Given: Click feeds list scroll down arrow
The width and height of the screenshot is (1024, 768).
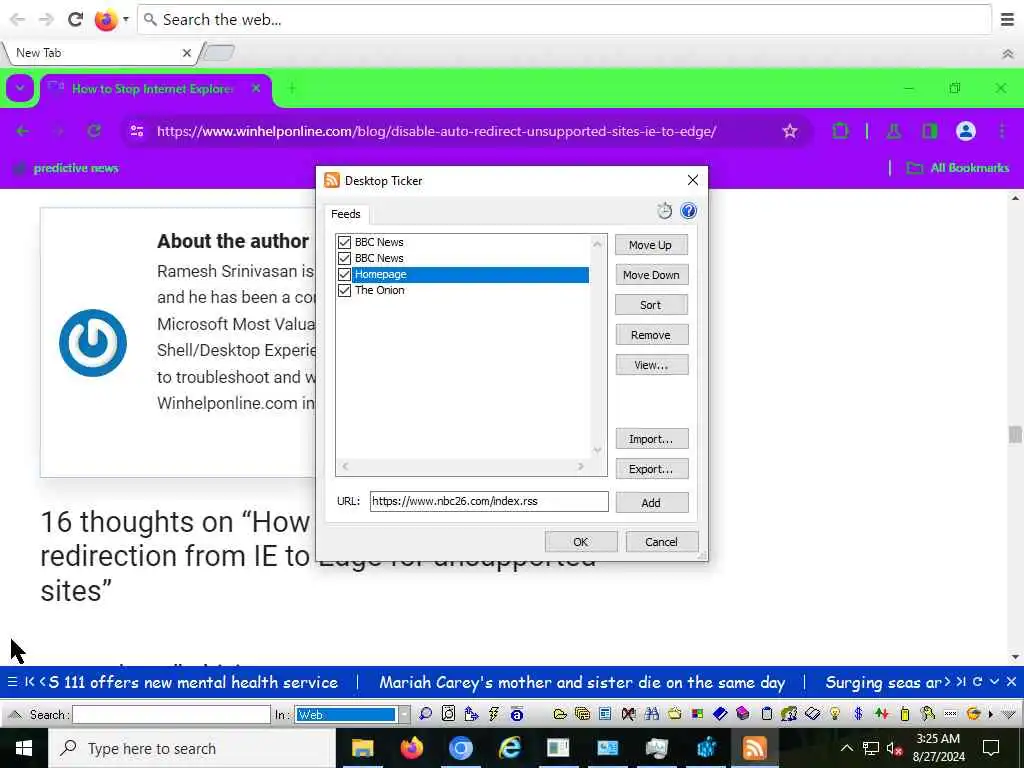Looking at the screenshot, I should [597, 450].
